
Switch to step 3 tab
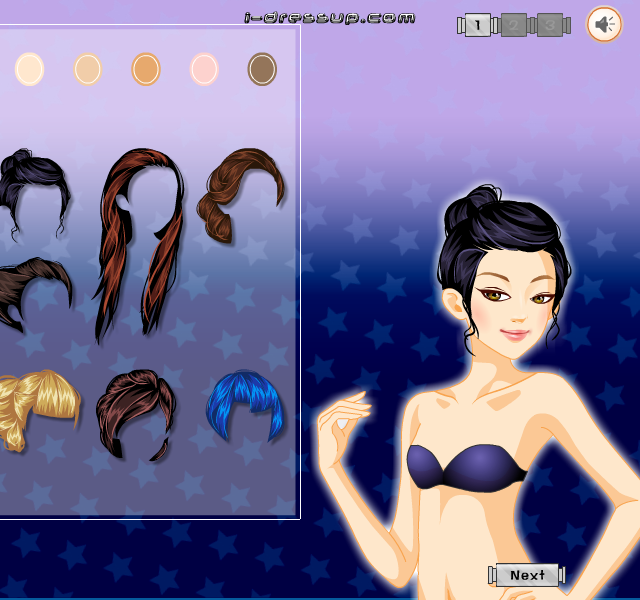tap(549, 25)
